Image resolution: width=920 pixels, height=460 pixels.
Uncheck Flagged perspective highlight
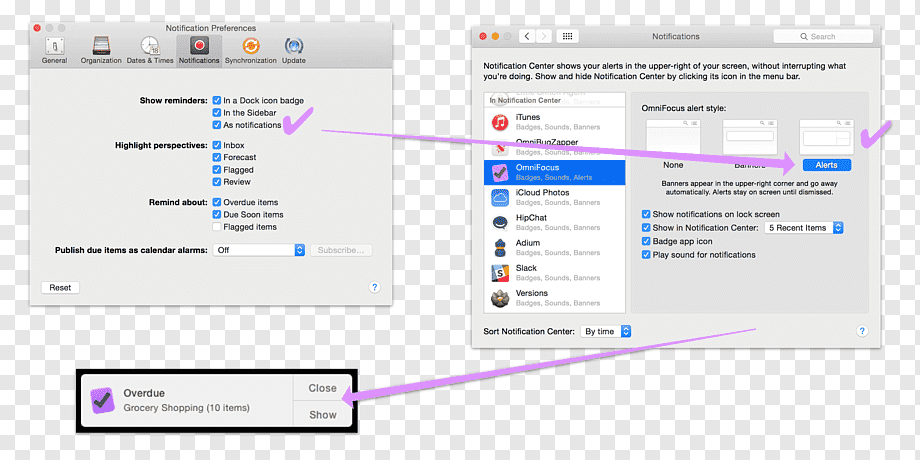tap(217, 170)
